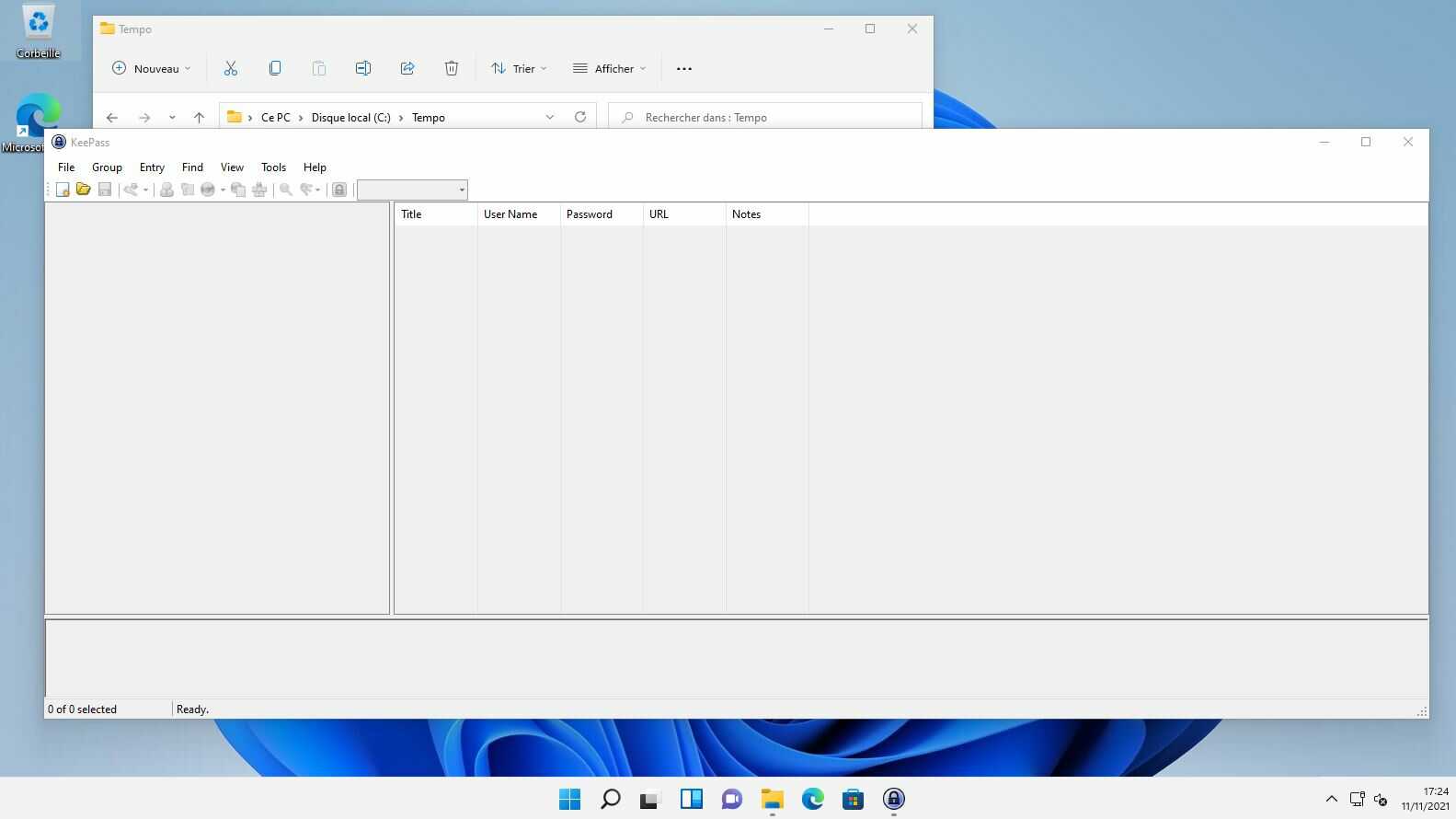Open the Afficher view dropdown

609,68
